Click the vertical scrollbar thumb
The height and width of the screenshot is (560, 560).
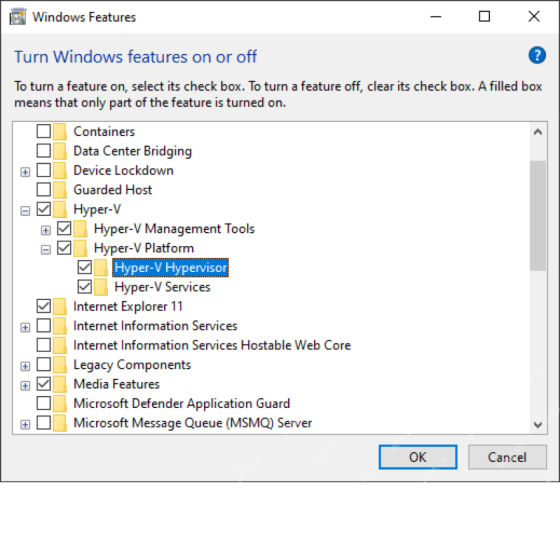538,216
